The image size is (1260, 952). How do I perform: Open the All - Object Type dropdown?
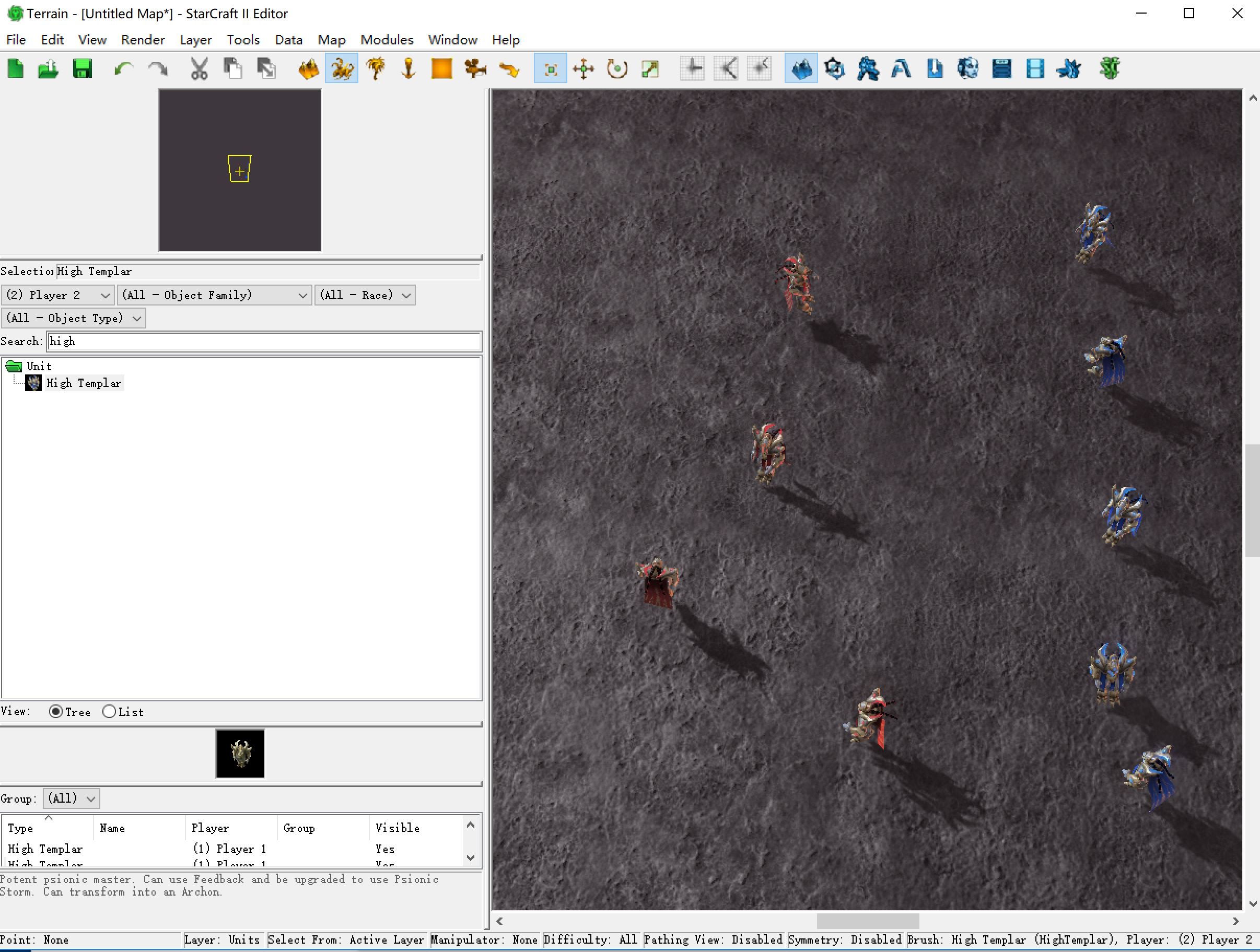pos(74,318)
